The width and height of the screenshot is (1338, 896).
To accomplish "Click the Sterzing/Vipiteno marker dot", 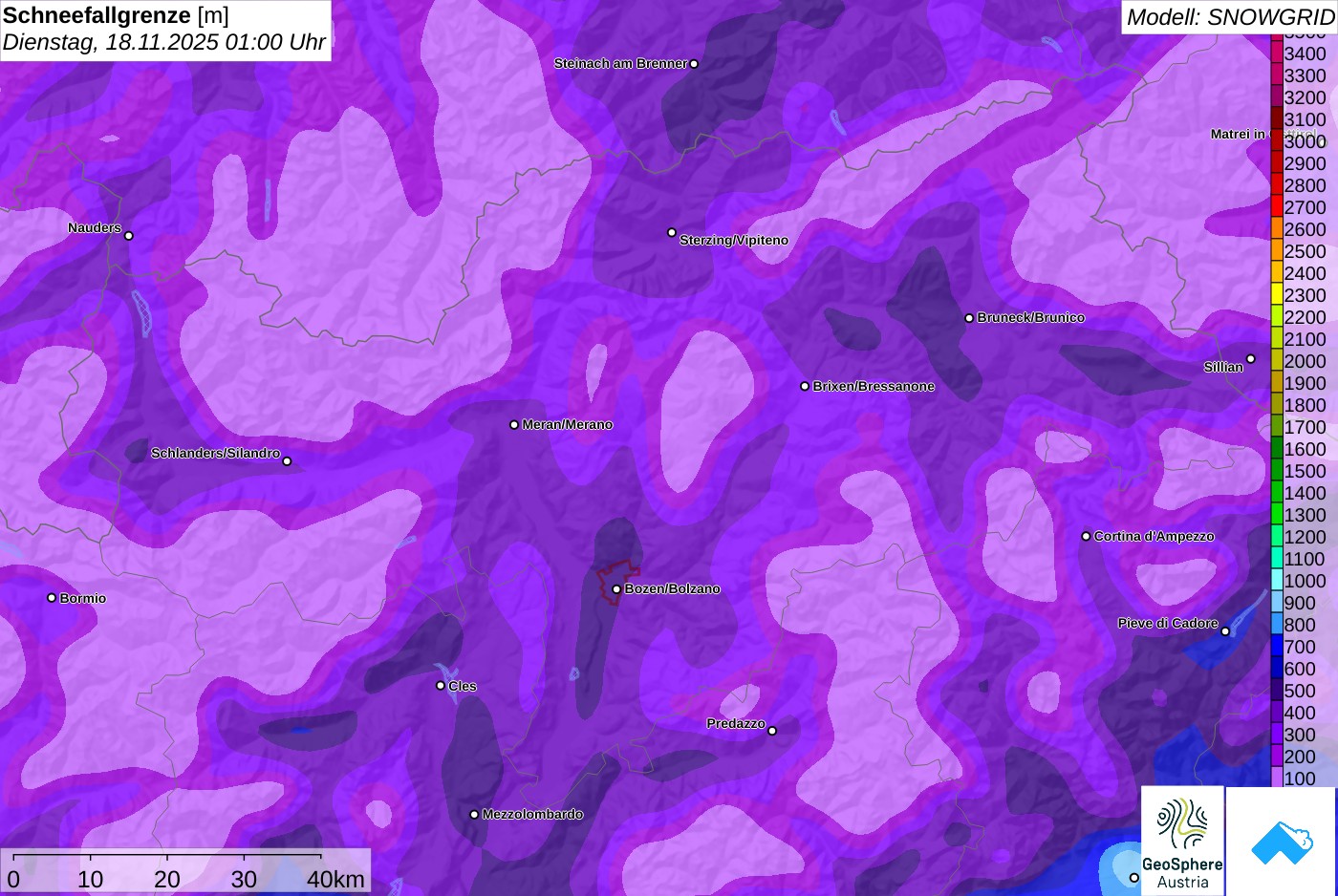I will coord(672,233).
